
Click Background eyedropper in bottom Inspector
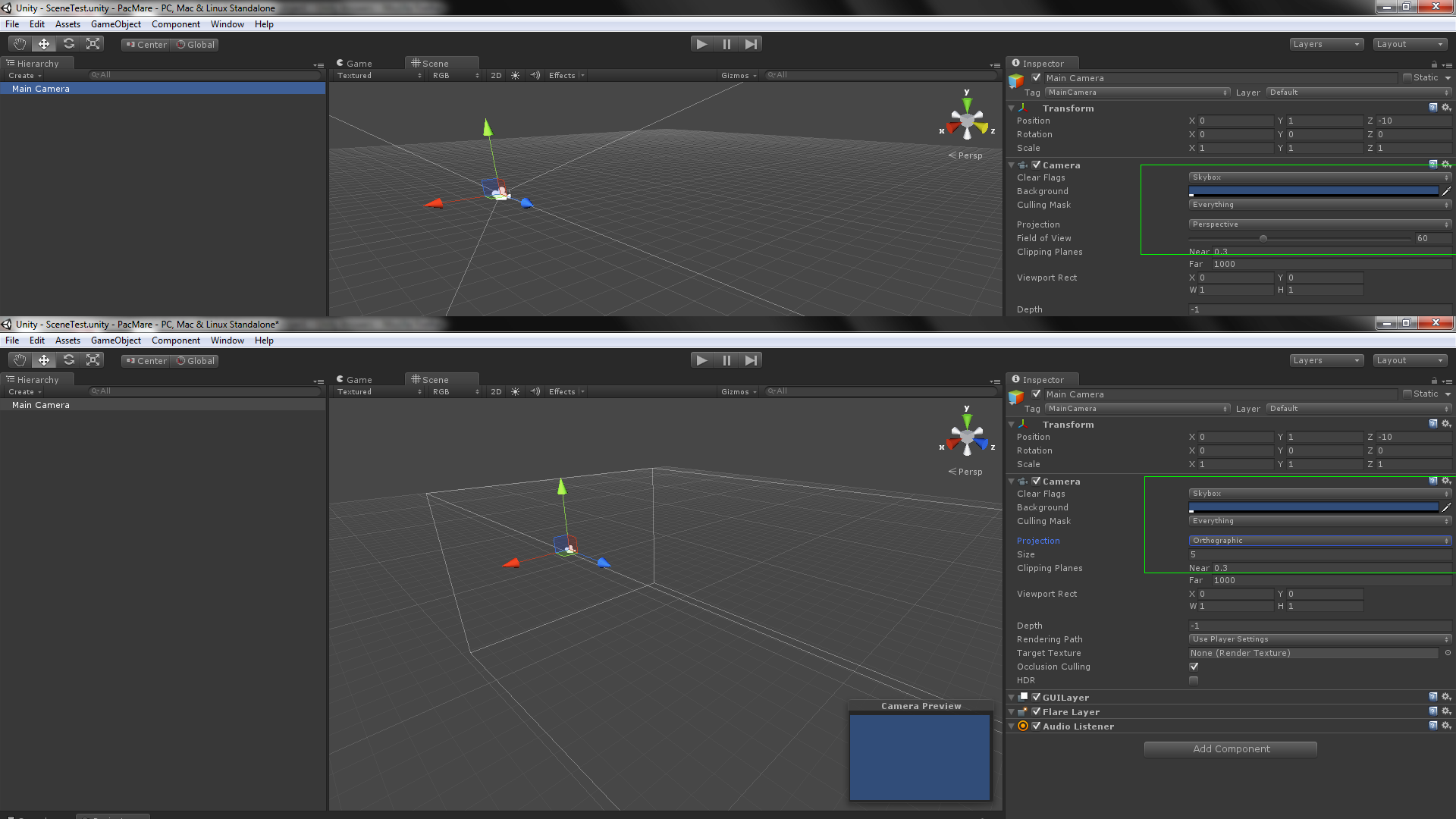pyautogui.click(x=1446, y=507)
